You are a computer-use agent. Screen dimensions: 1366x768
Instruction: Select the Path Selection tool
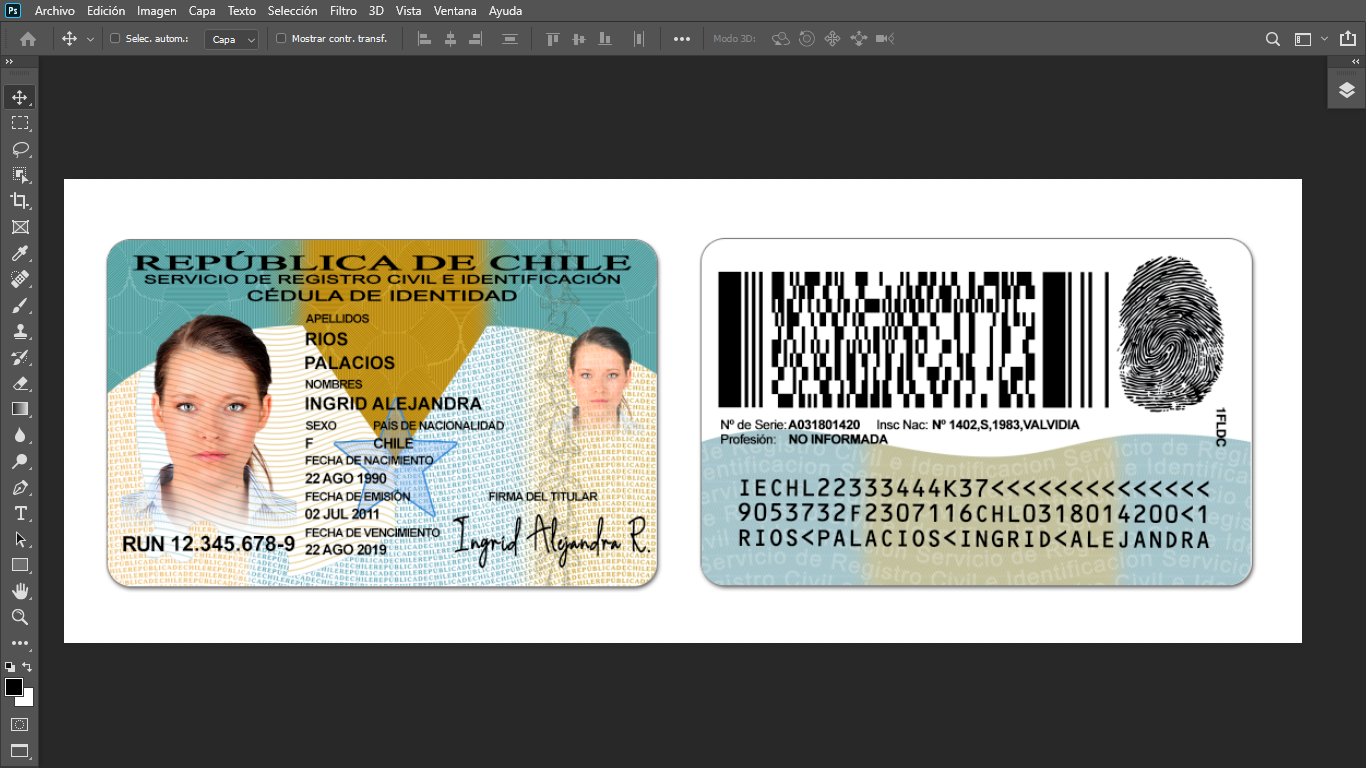click(x=20, y=539)
